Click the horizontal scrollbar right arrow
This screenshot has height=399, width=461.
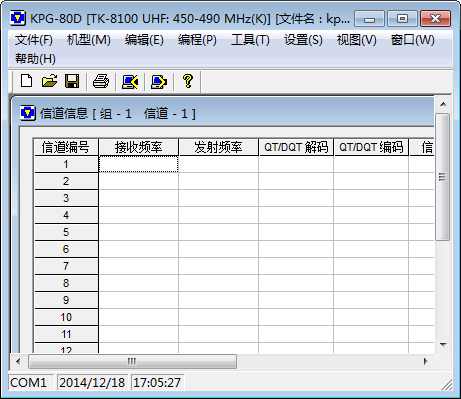(x=425, y=361)
